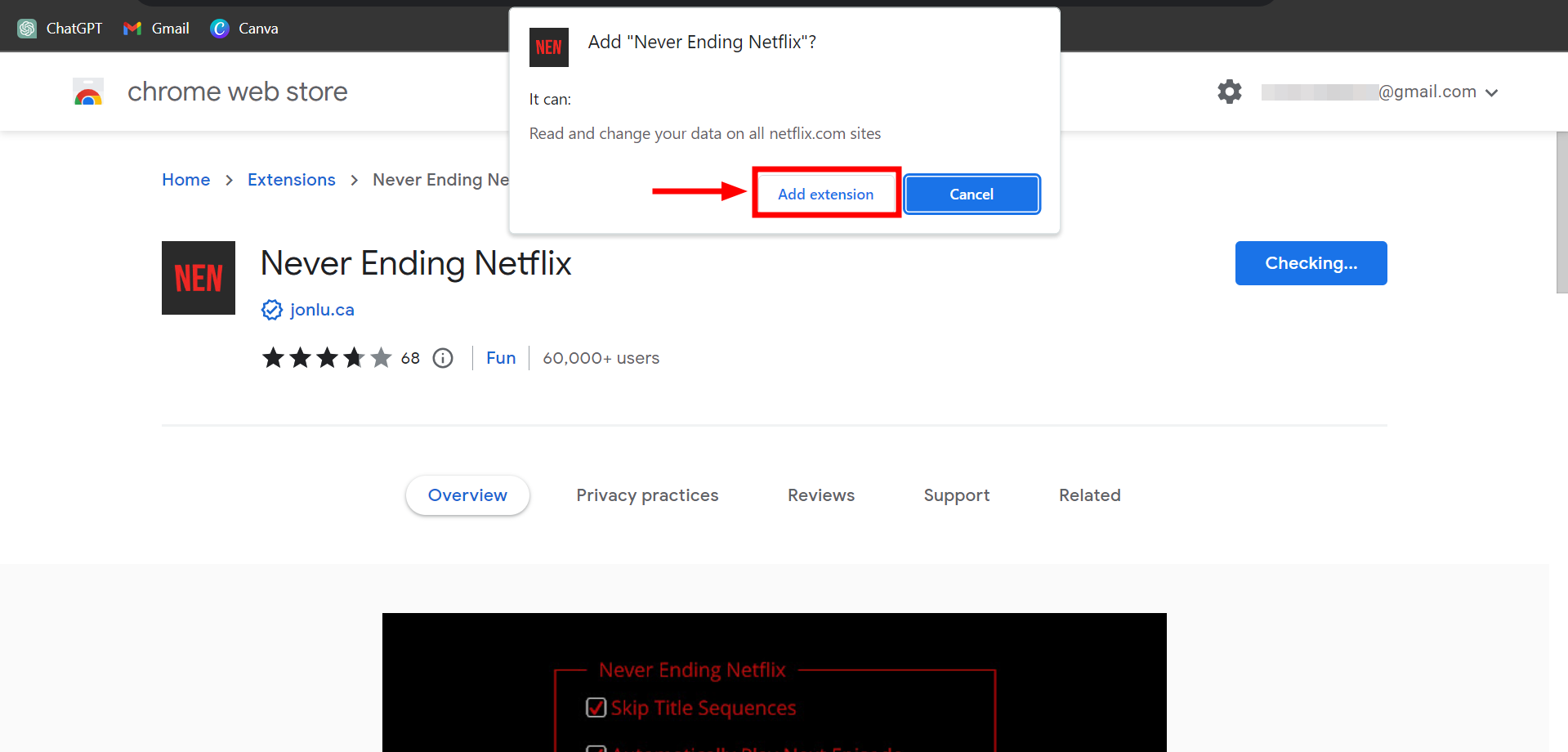This screenshot has height=752, width=1568.
Task: Switch to the Reviews tab
Action: point(820,495)
